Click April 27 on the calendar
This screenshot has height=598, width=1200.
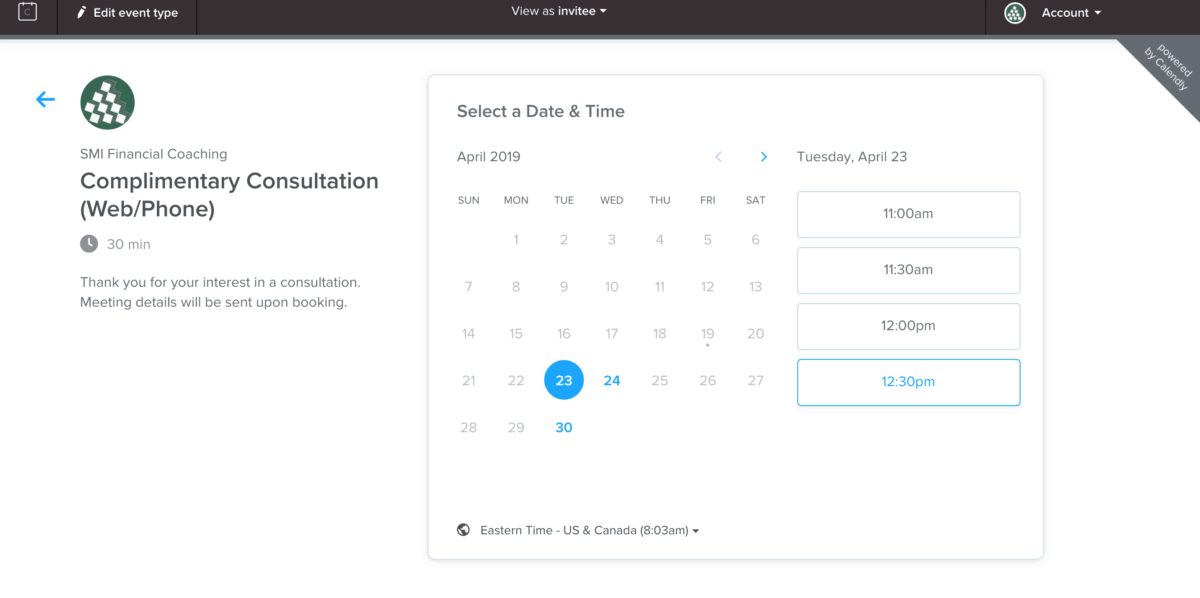(x=756, y=380)
